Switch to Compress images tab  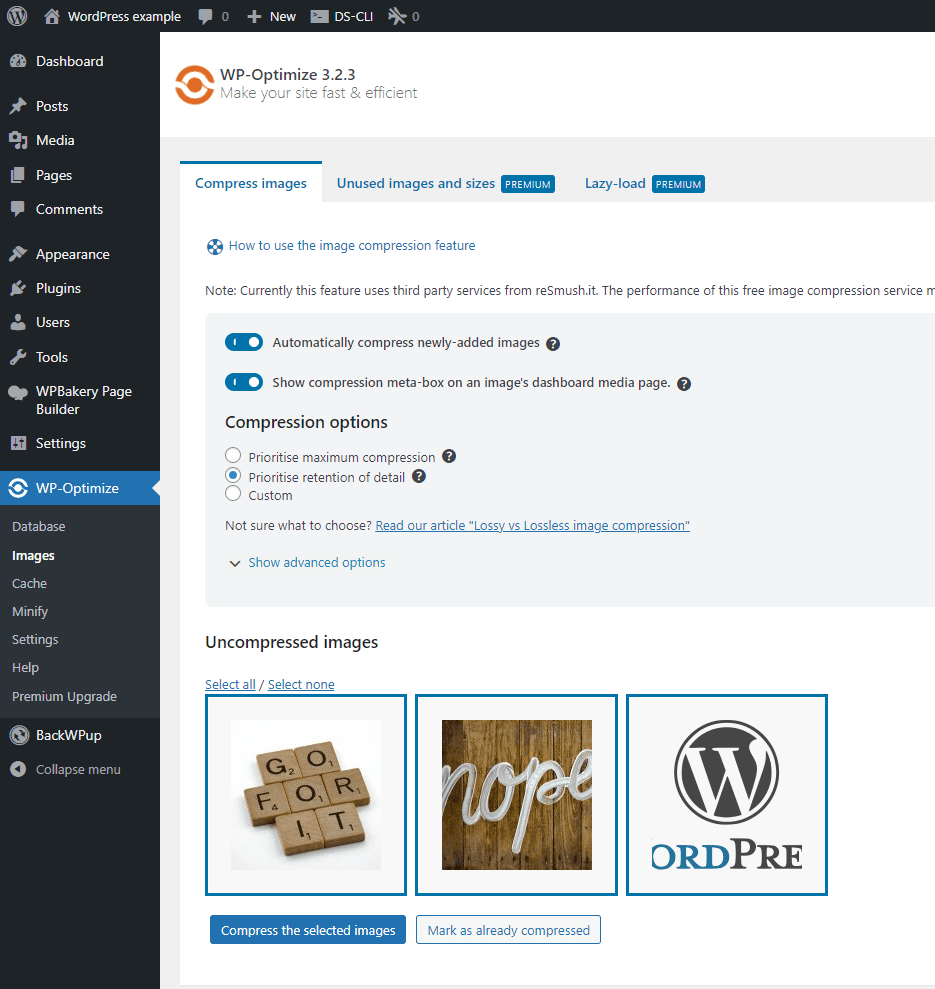251,183
